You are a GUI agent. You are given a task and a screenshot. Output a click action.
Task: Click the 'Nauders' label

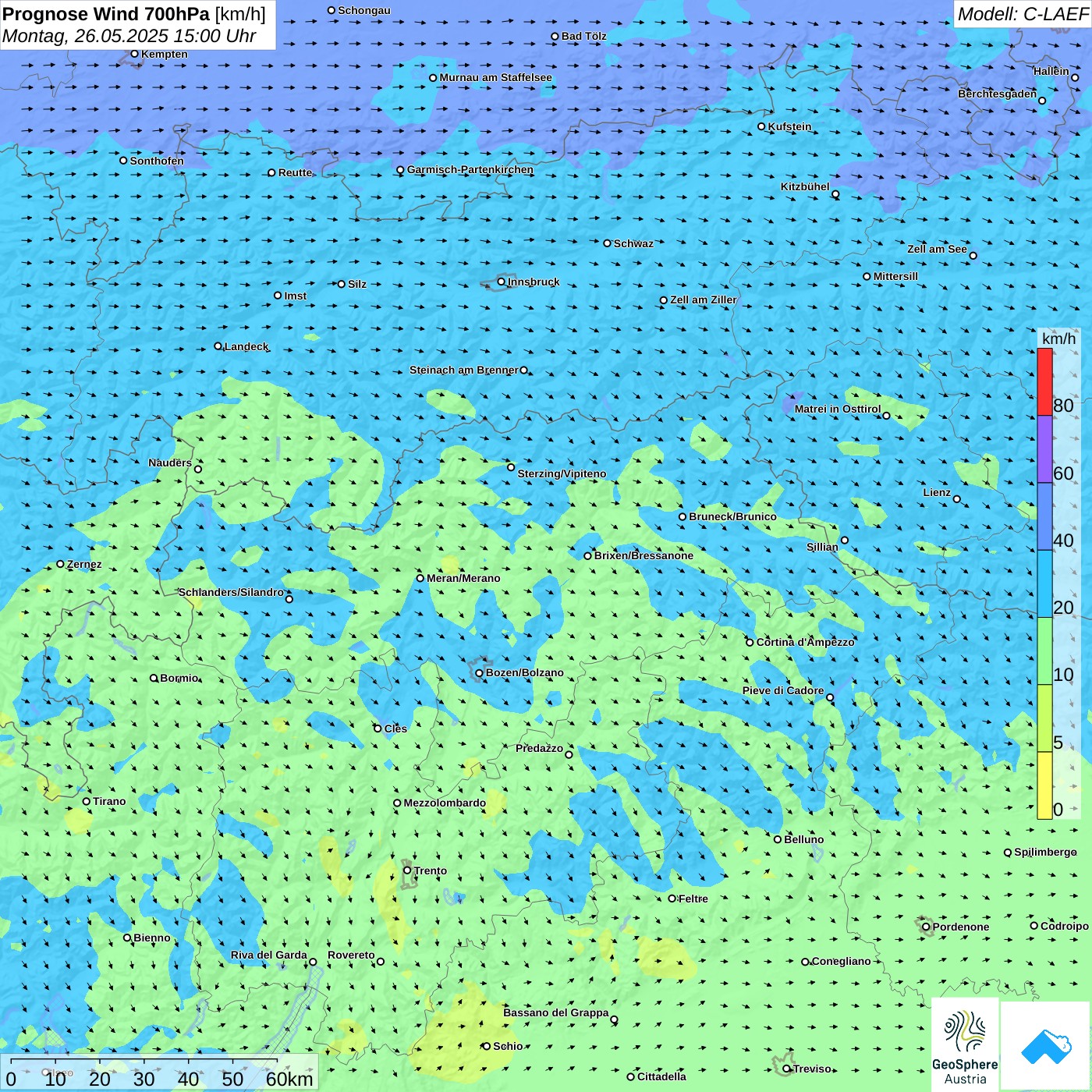[x=170, y=463]
